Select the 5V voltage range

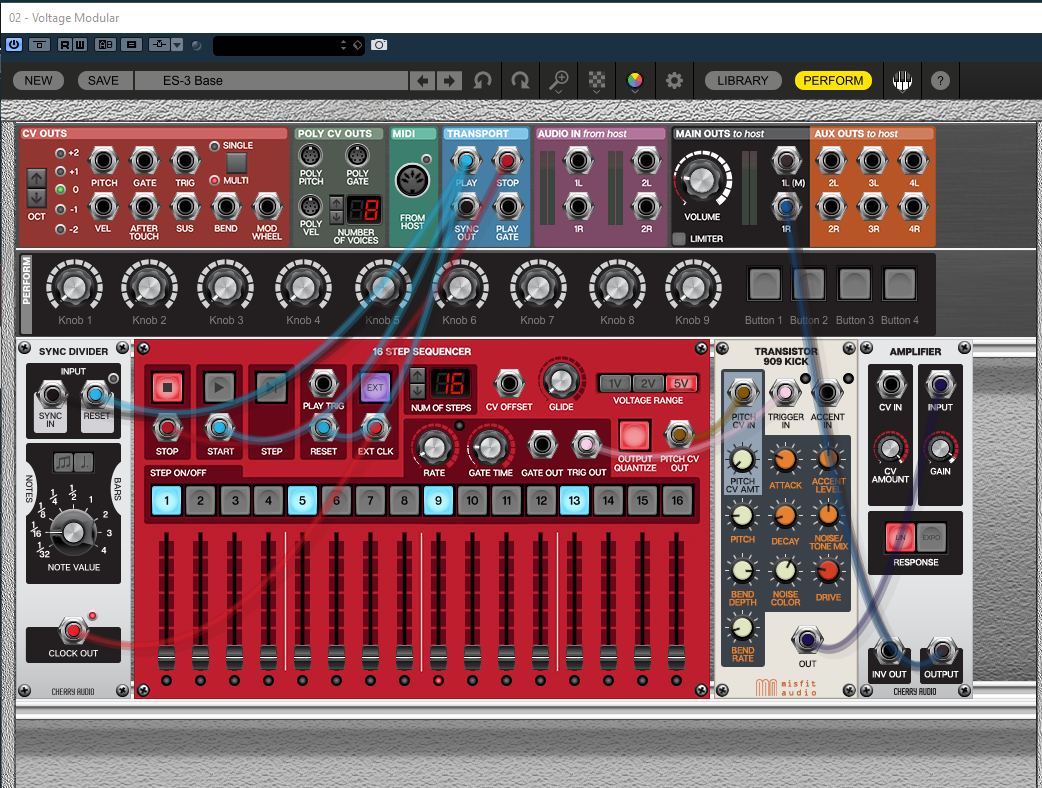(x=681, y=383)
